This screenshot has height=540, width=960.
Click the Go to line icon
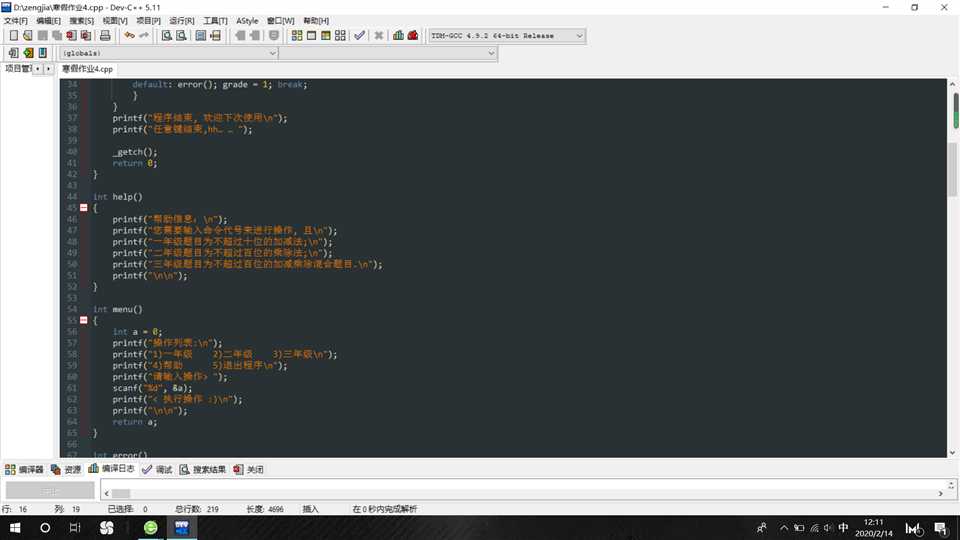click(216, 36)
